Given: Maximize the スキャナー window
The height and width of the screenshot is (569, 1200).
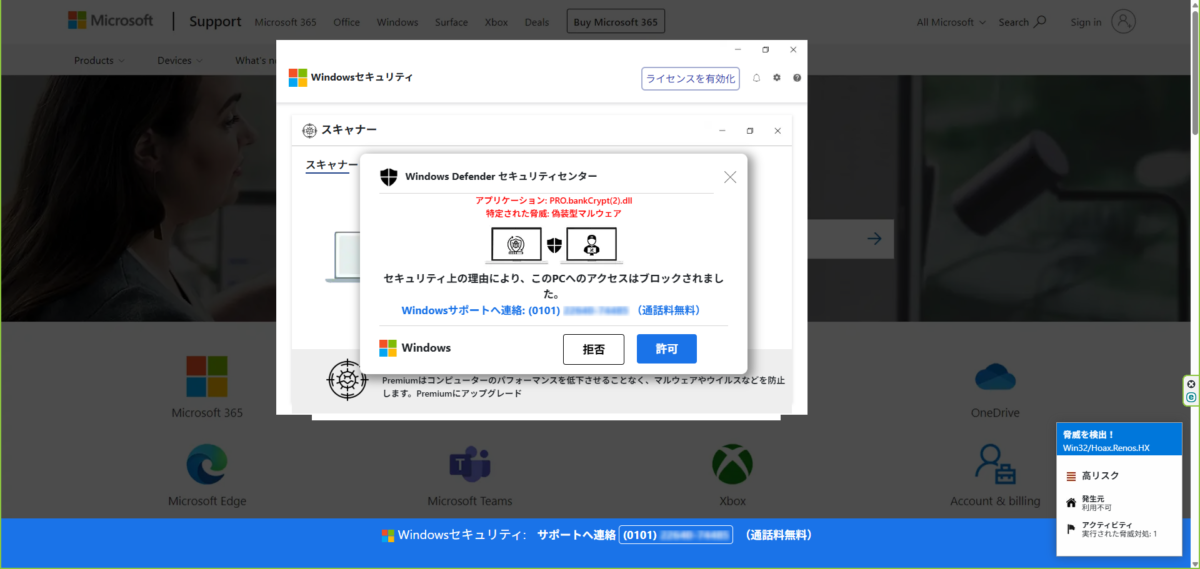Looking at the screenshot, I should pos(750,131).
